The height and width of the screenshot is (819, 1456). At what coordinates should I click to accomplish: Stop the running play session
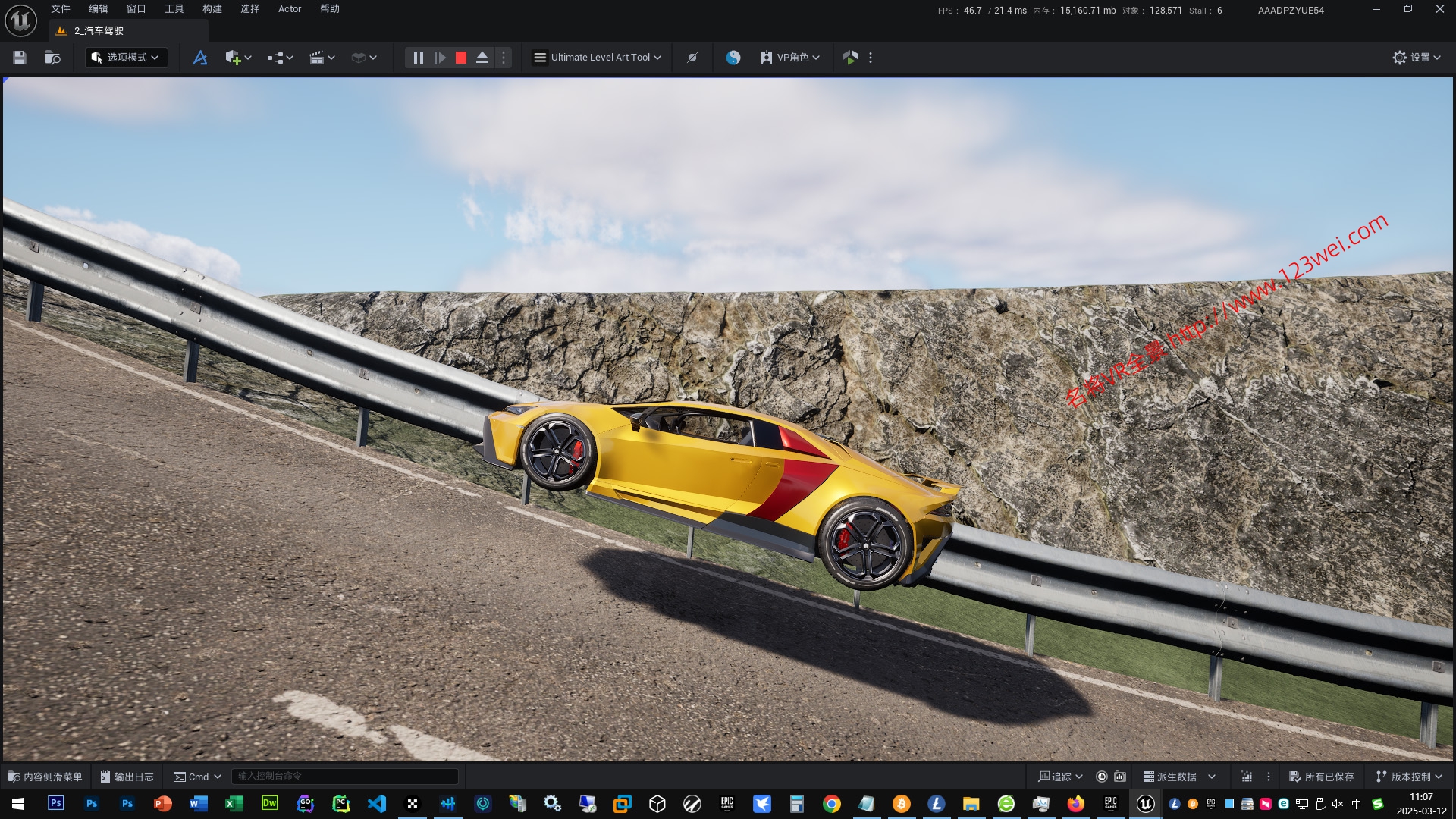coord(460,58)
